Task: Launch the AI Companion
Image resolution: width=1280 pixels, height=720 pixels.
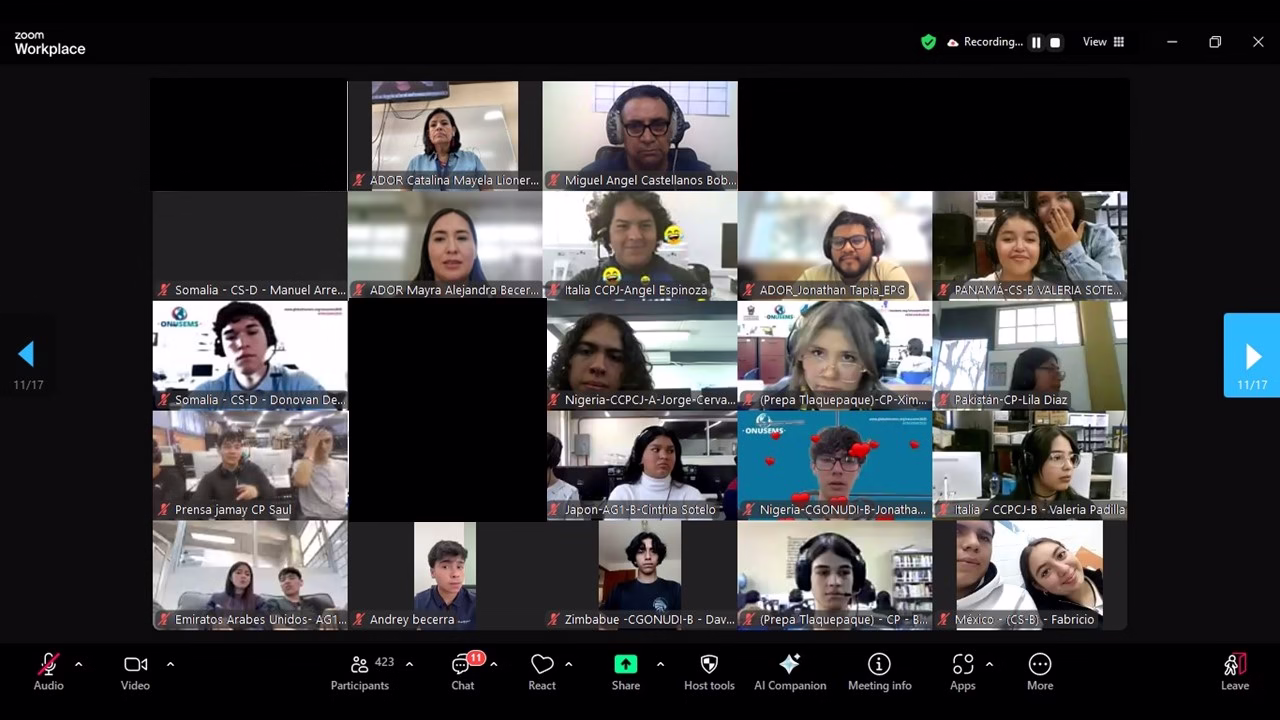Action: click(x=789, y=671)
